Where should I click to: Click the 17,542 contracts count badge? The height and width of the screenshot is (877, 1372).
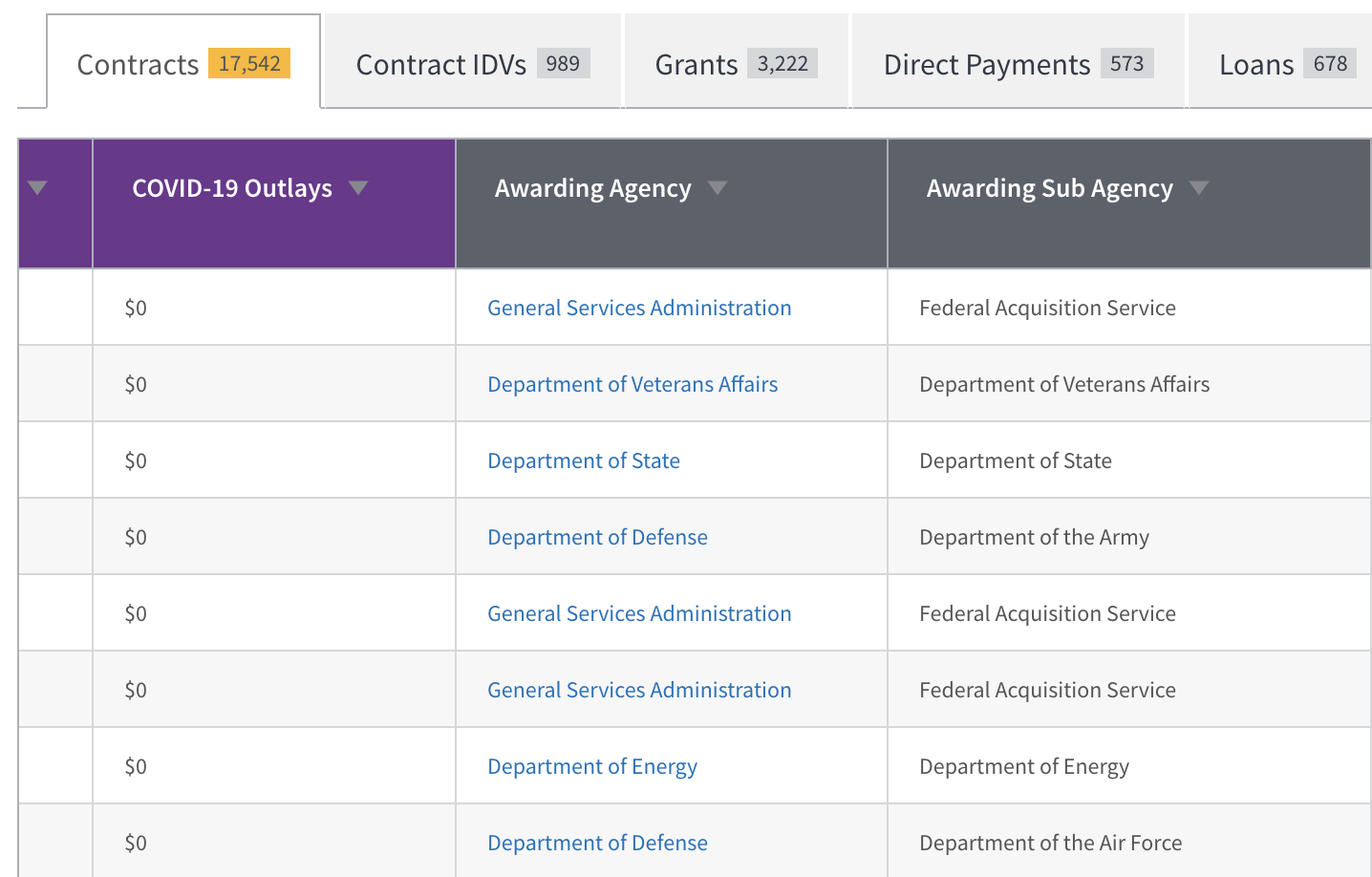(x=249, y=63)
